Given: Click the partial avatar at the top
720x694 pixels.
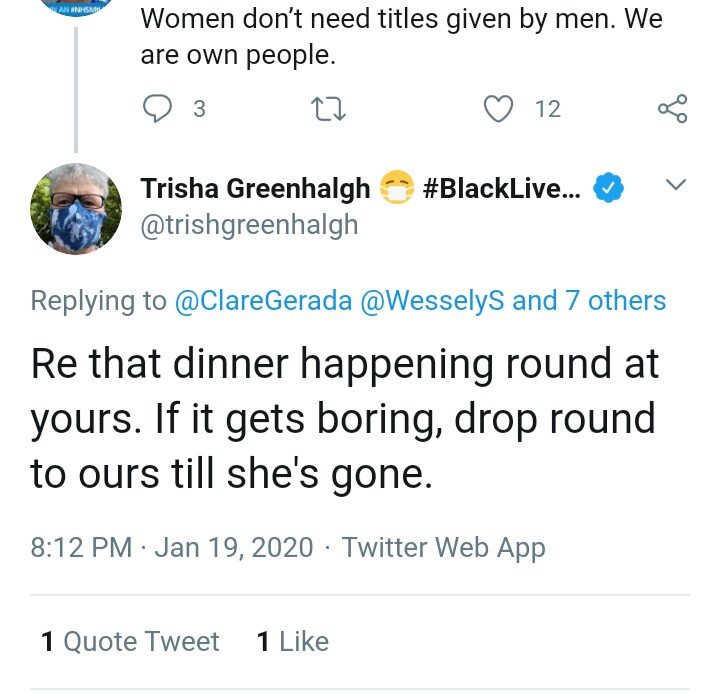Looking at the screenshot, I should (x=76, y=7).
